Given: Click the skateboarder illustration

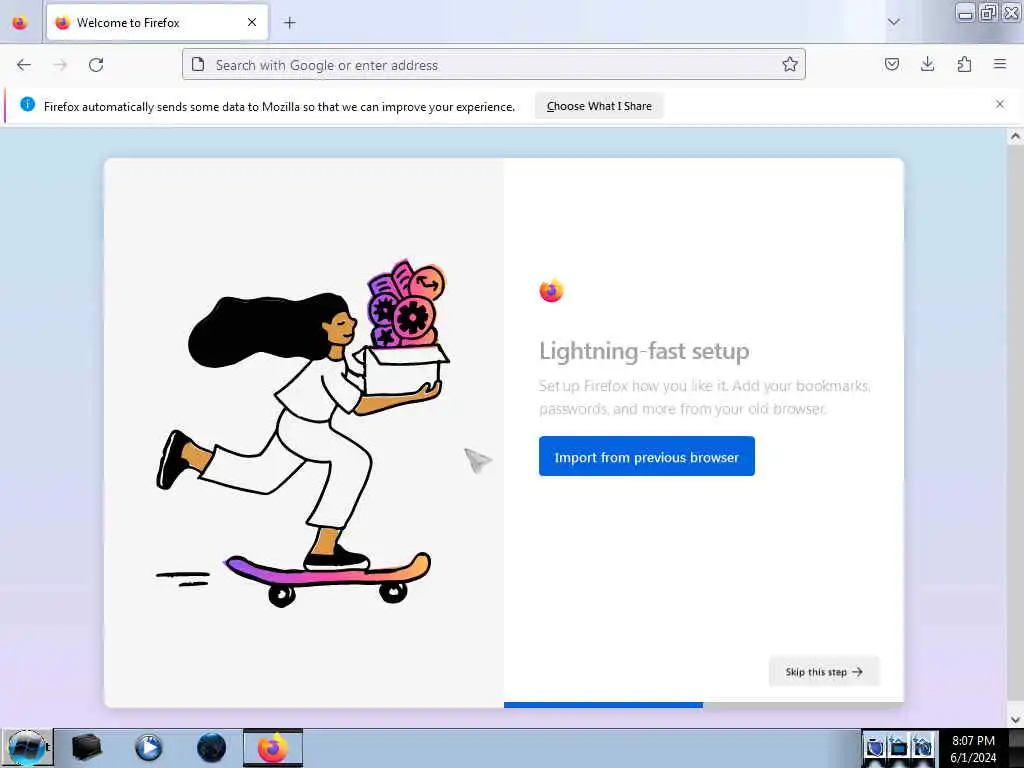Looking at the screenshot, I should 304,432.
